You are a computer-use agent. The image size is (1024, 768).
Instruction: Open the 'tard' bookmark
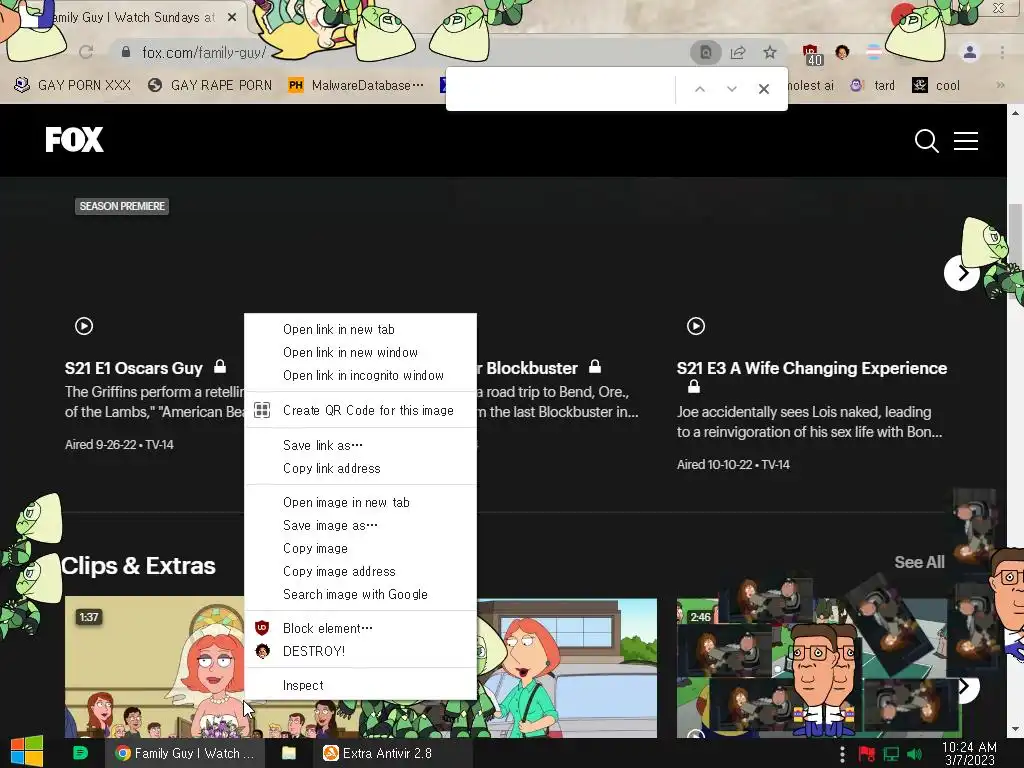[x=872, y=85]
